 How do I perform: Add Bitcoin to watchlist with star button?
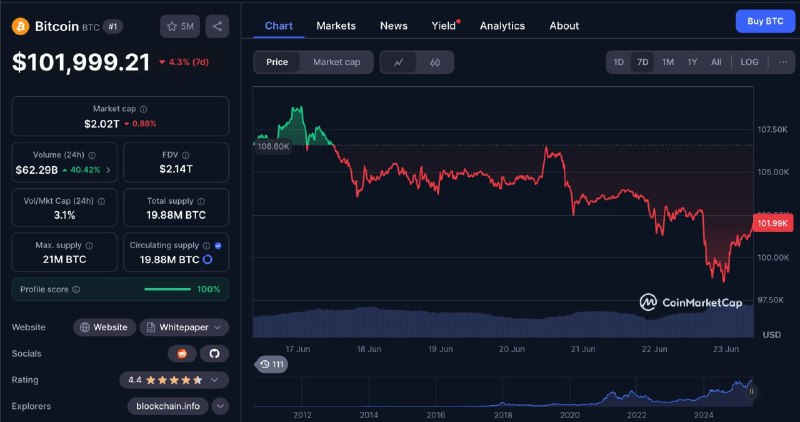pyautogui.click(x=180, y=27)
